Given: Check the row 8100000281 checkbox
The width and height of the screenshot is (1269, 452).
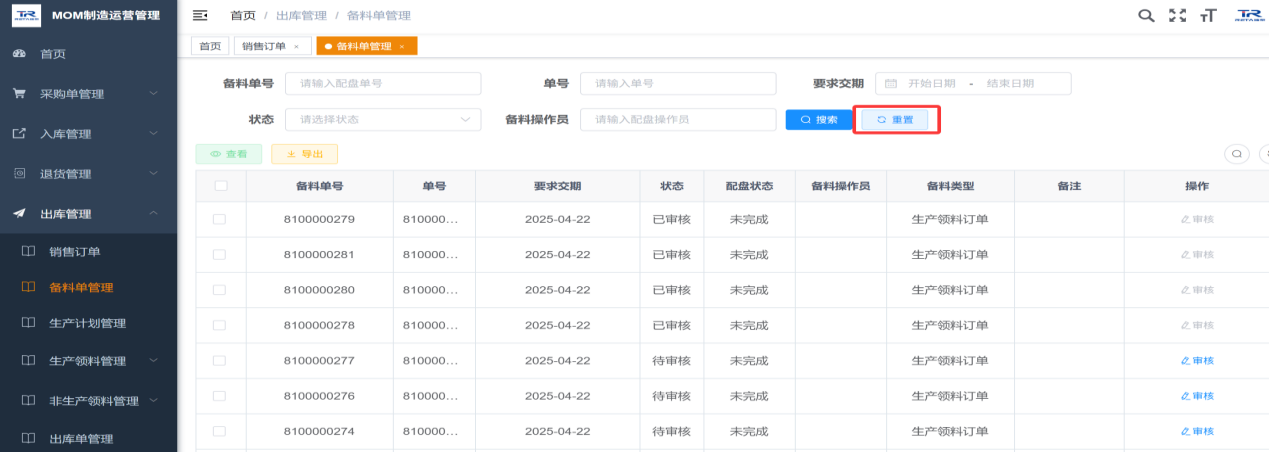Looking at the screenshot, I should [x=220, y=254].
